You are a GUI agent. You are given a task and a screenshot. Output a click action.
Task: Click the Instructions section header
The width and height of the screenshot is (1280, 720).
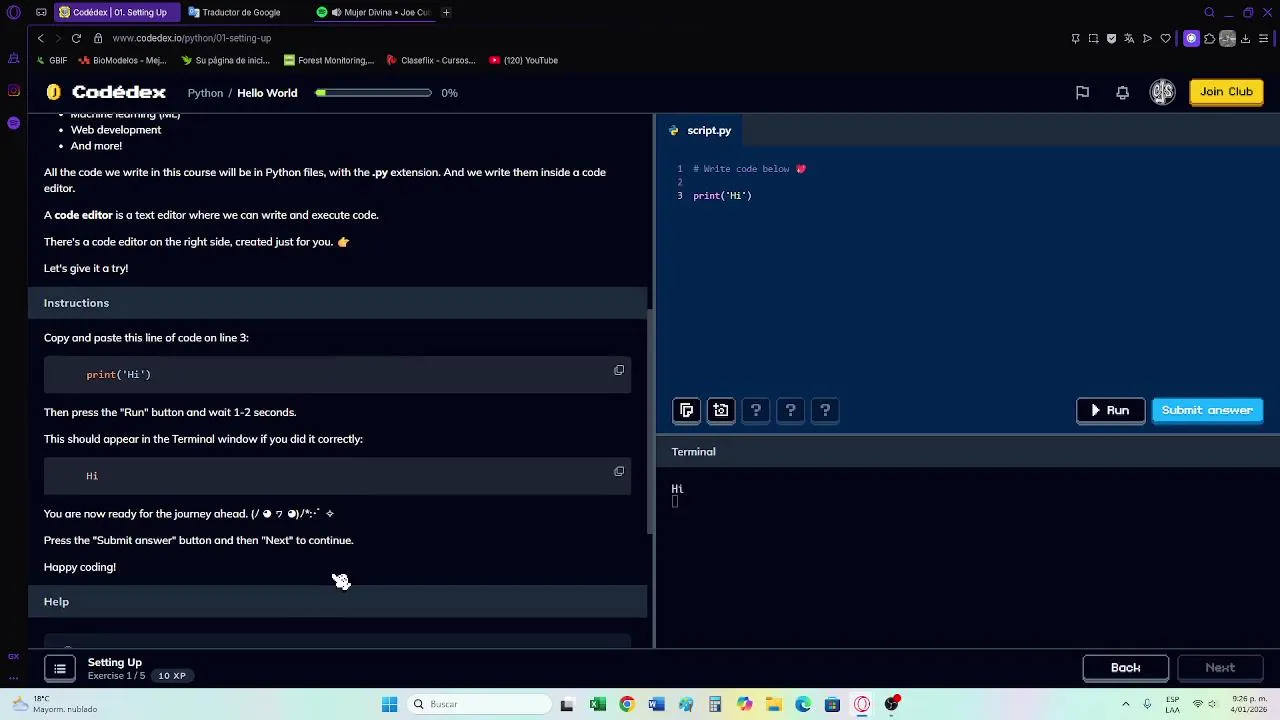coord(337,303)
